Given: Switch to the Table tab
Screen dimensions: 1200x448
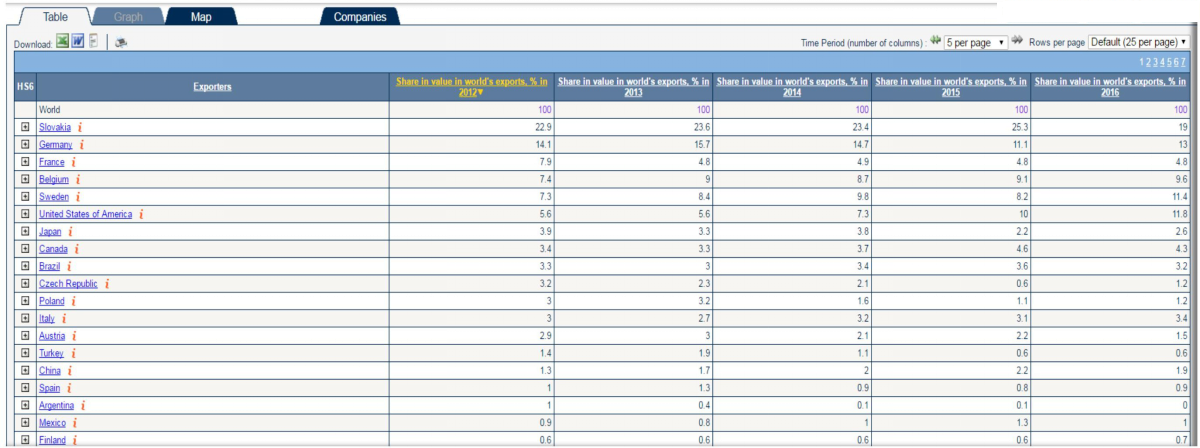Looking at the screenshot, I should point(54,17).
